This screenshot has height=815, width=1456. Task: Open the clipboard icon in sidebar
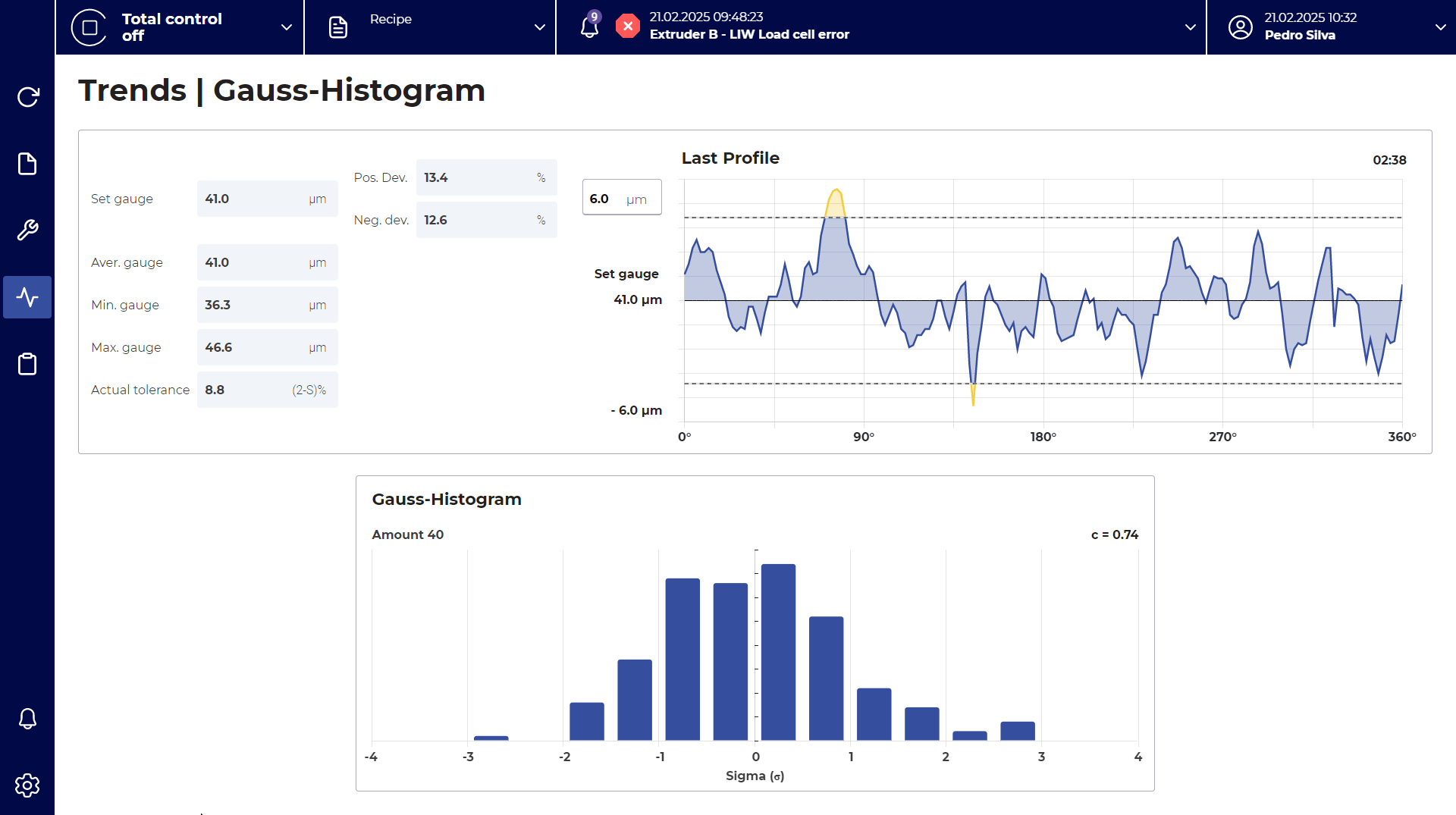[x=27, y=364]
